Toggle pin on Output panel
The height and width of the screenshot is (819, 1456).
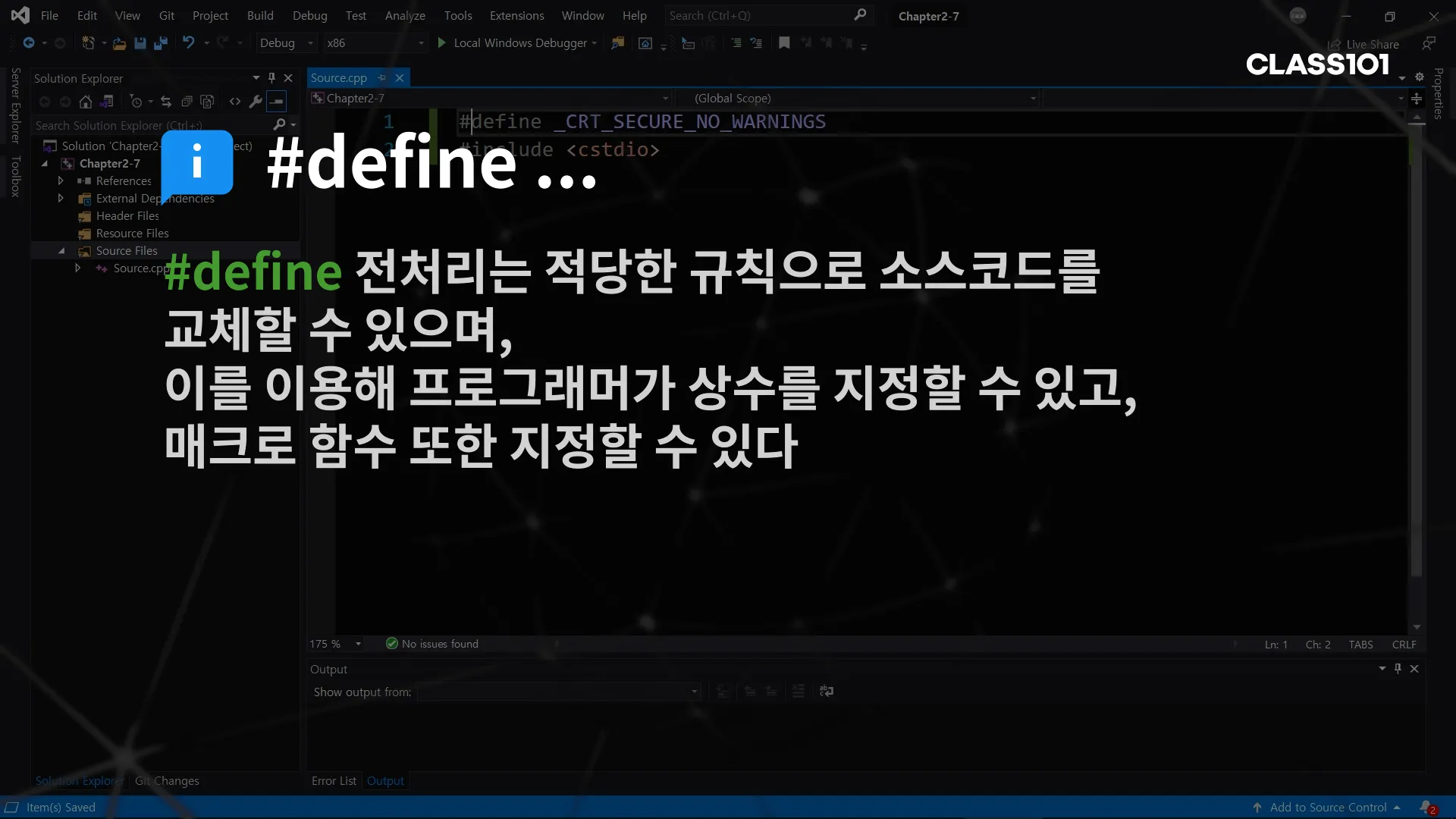click(x=1398, y=669)
